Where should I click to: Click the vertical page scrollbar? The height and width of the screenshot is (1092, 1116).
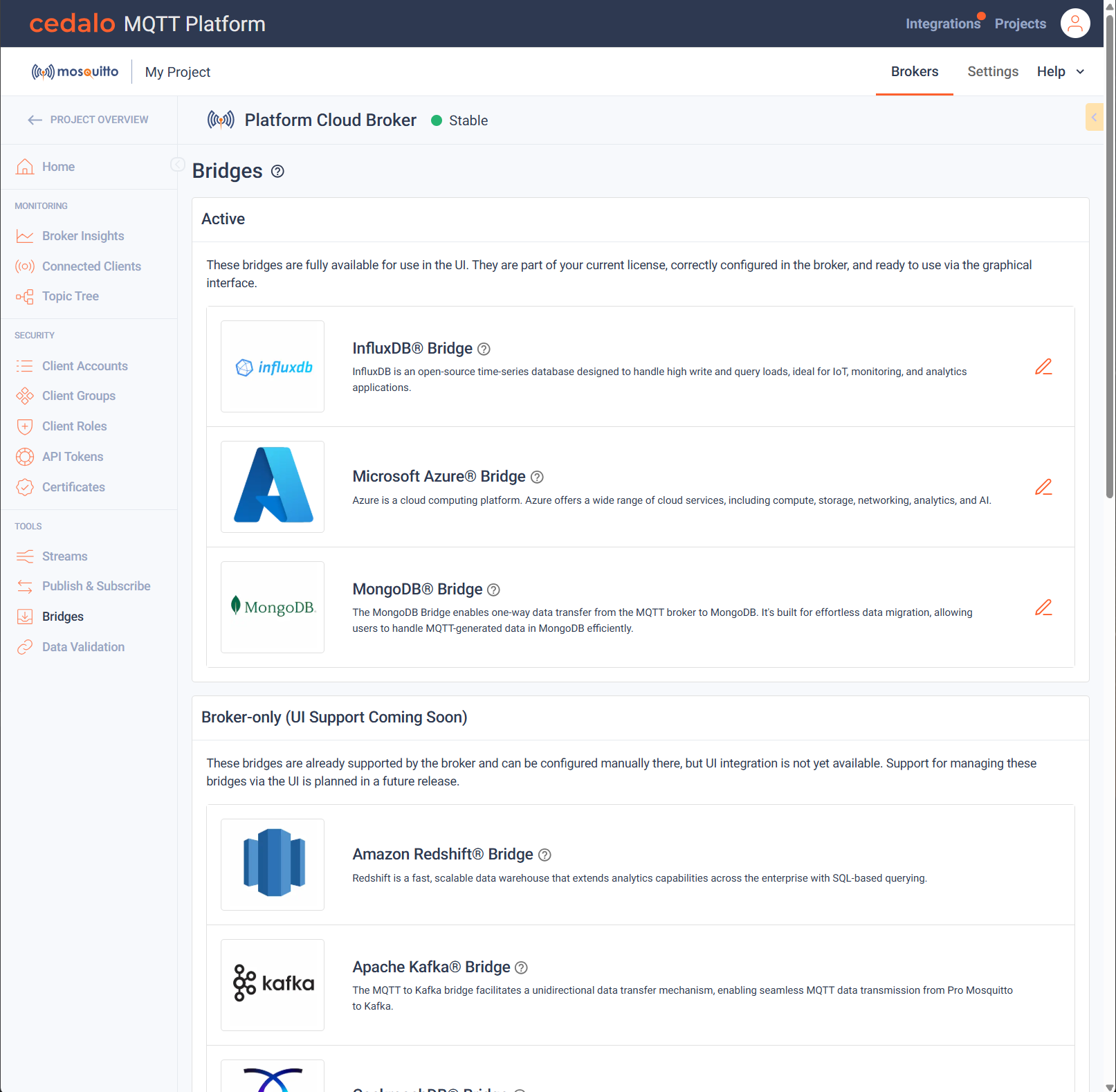pos(1110,255)
